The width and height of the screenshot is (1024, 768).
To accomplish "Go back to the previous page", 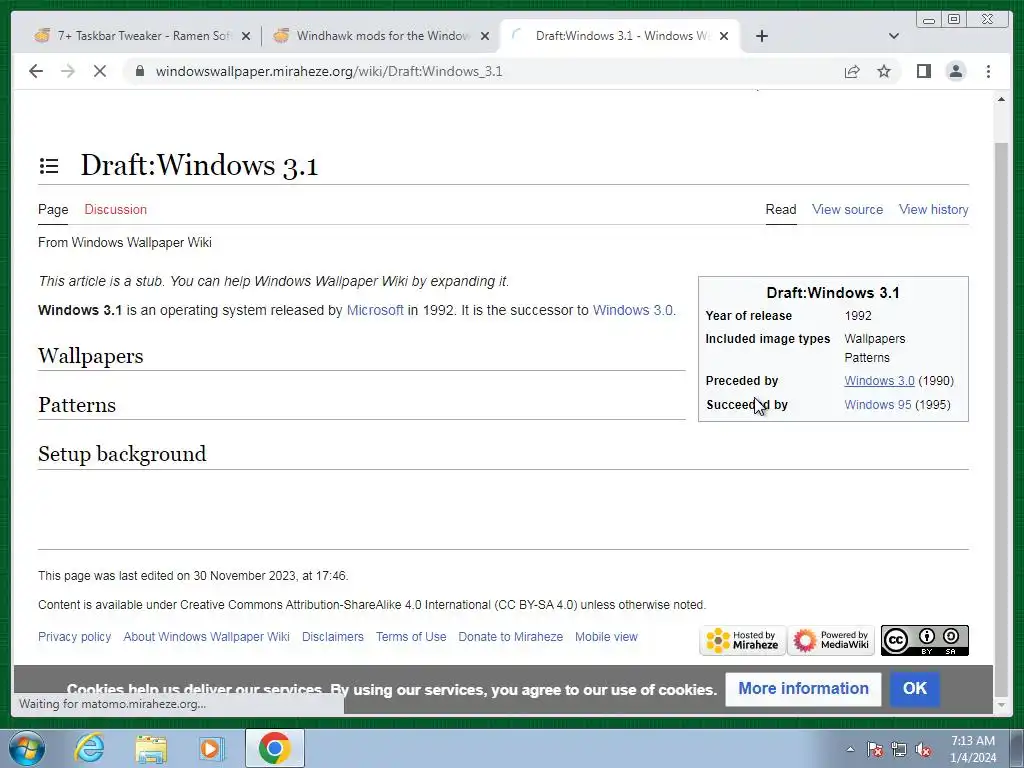I will (x=36, y=71).
